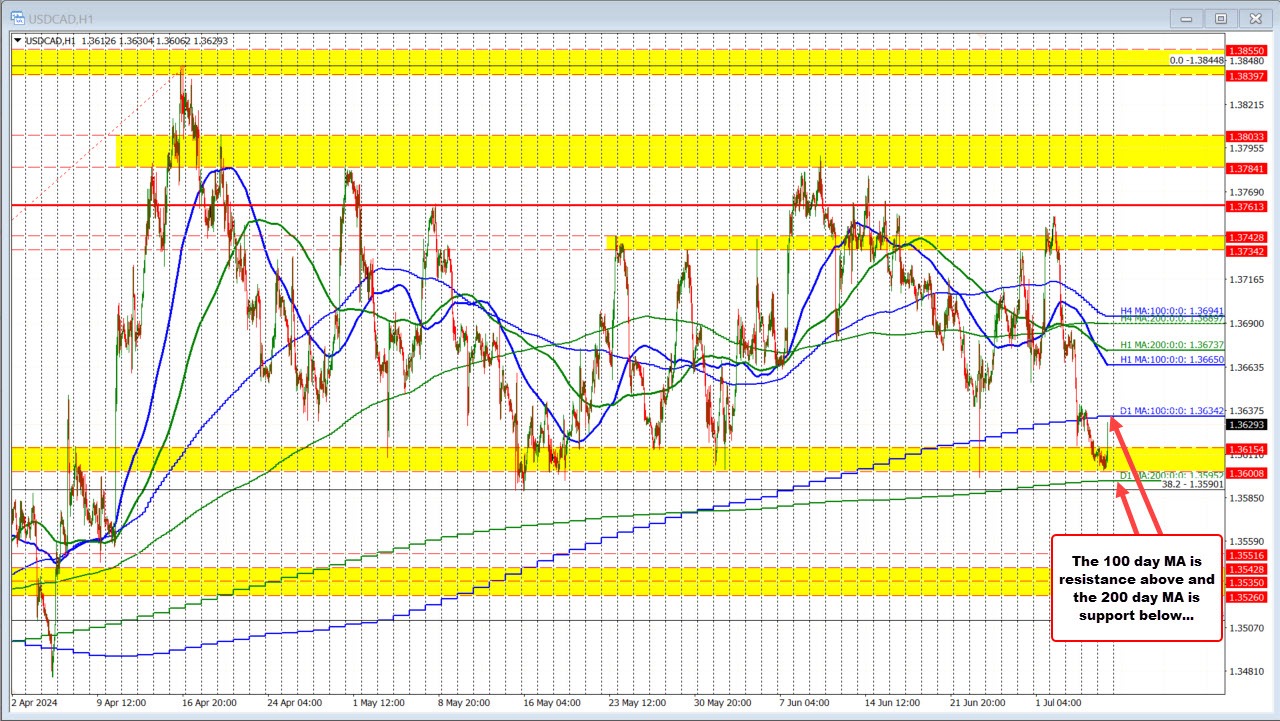Click the small triangle before the USDCAD,H1 chart header
The width and height of the screenshot is (1280, 721).
(x=19, y=40)
